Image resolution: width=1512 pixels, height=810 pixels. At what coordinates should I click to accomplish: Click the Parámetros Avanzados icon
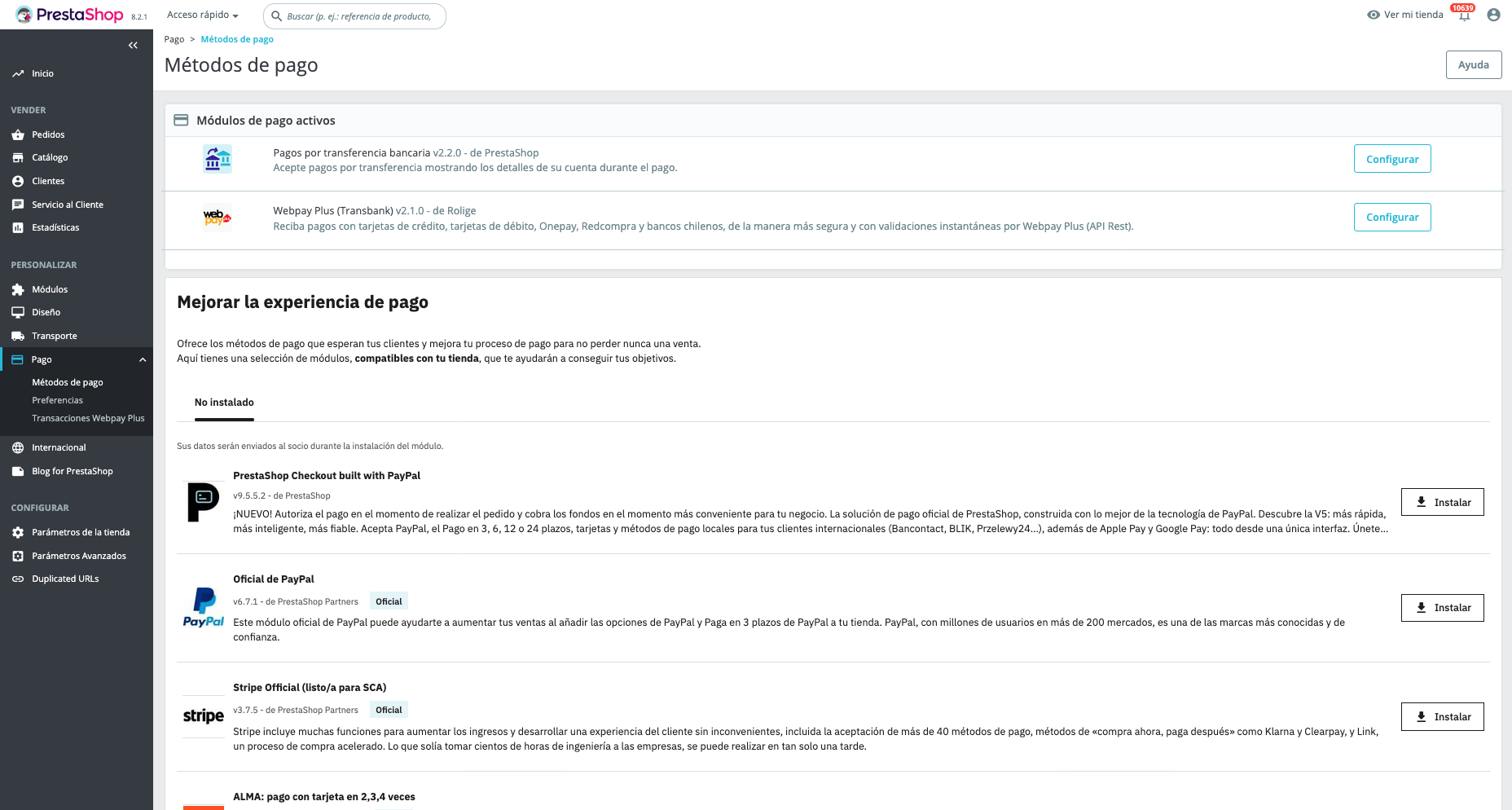pyautogui.click(x=18, y=556)
